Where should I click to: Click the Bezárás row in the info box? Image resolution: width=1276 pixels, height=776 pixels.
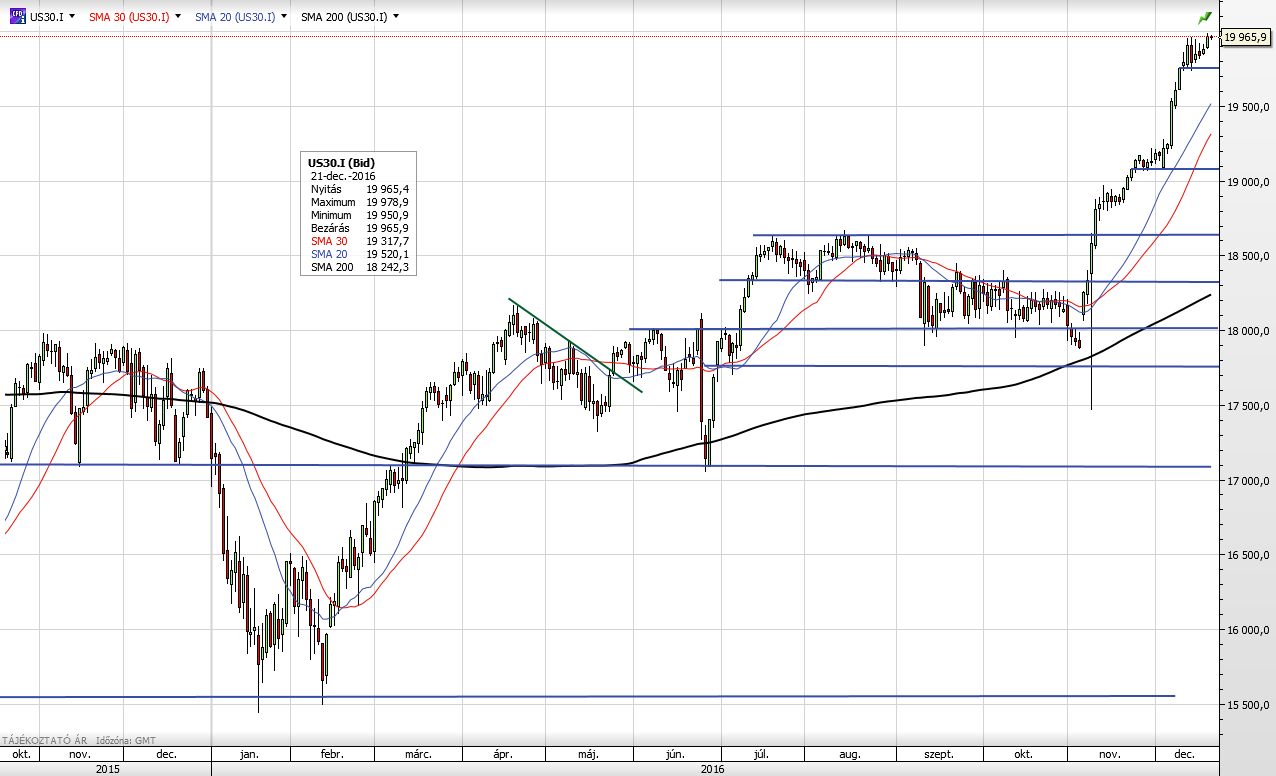tap(360, 227)
